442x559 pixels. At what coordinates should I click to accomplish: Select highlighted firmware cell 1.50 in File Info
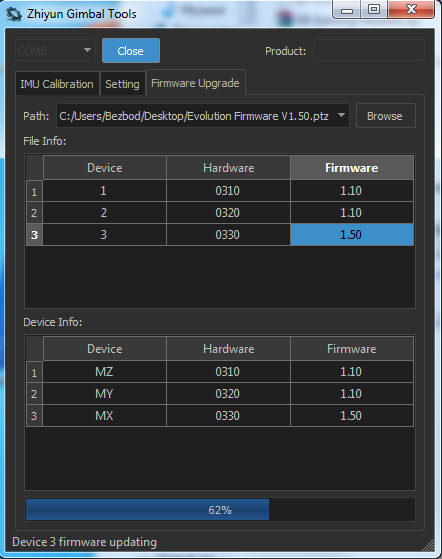(352, 235)
